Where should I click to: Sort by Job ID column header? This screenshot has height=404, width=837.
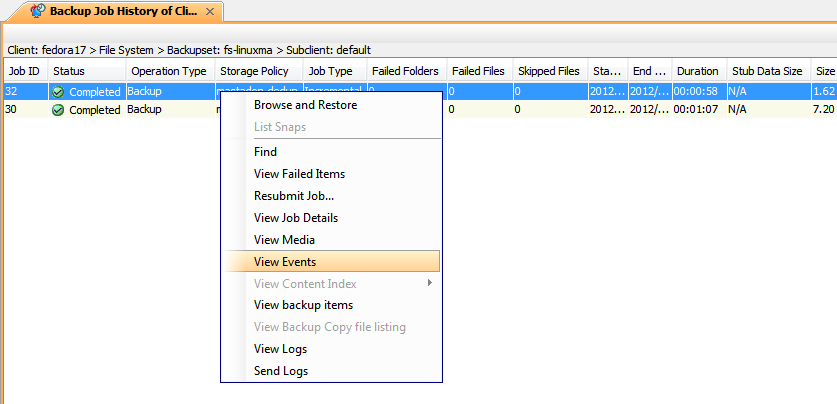[23, 71]
